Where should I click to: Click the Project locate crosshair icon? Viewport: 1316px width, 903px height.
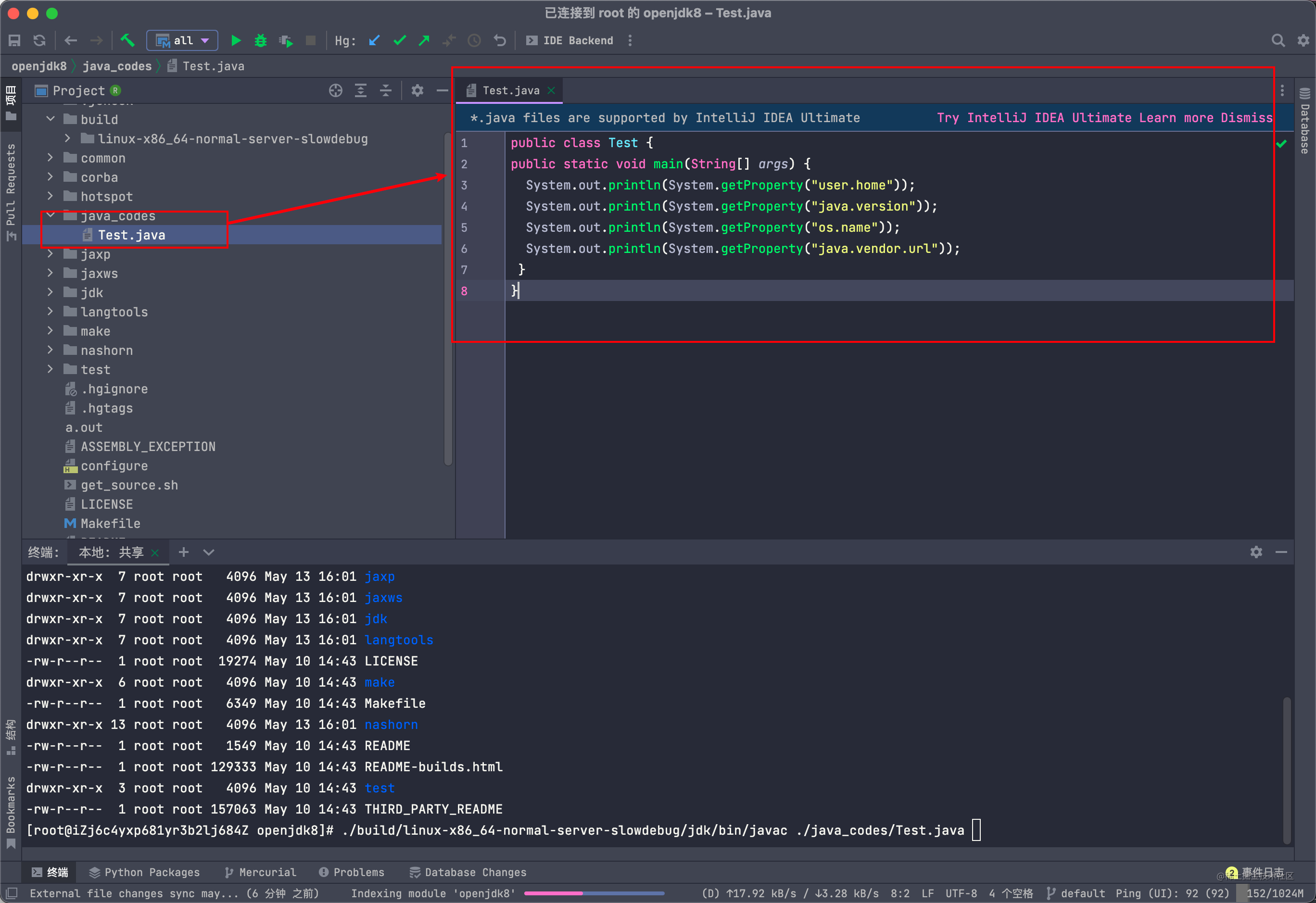click(335, 90)
